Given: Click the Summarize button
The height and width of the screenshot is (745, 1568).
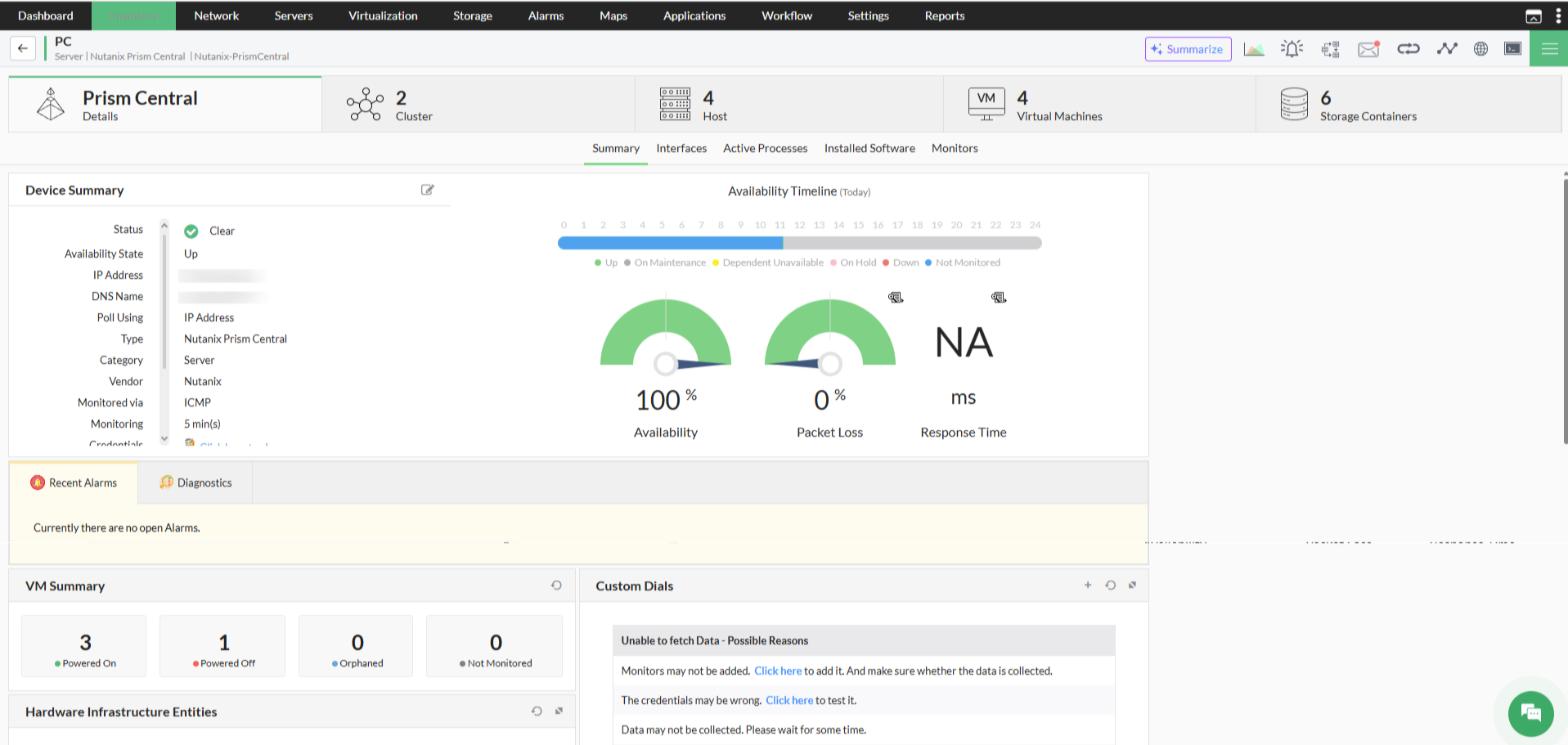Looking at the screenshot, I should [x=1188, y=49].
